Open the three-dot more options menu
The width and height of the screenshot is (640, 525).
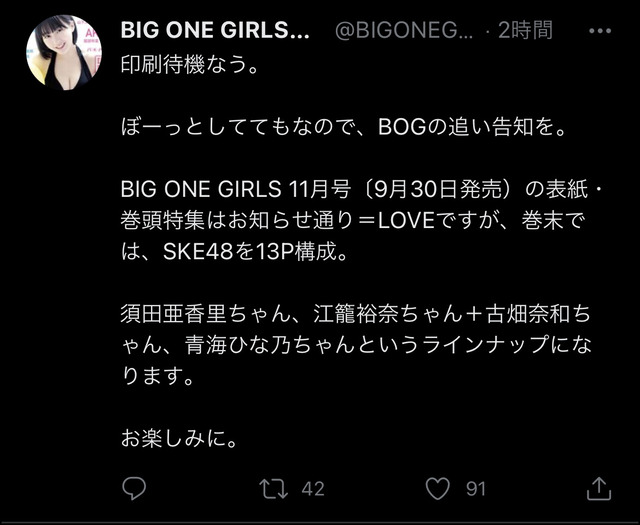pos(600,31)
